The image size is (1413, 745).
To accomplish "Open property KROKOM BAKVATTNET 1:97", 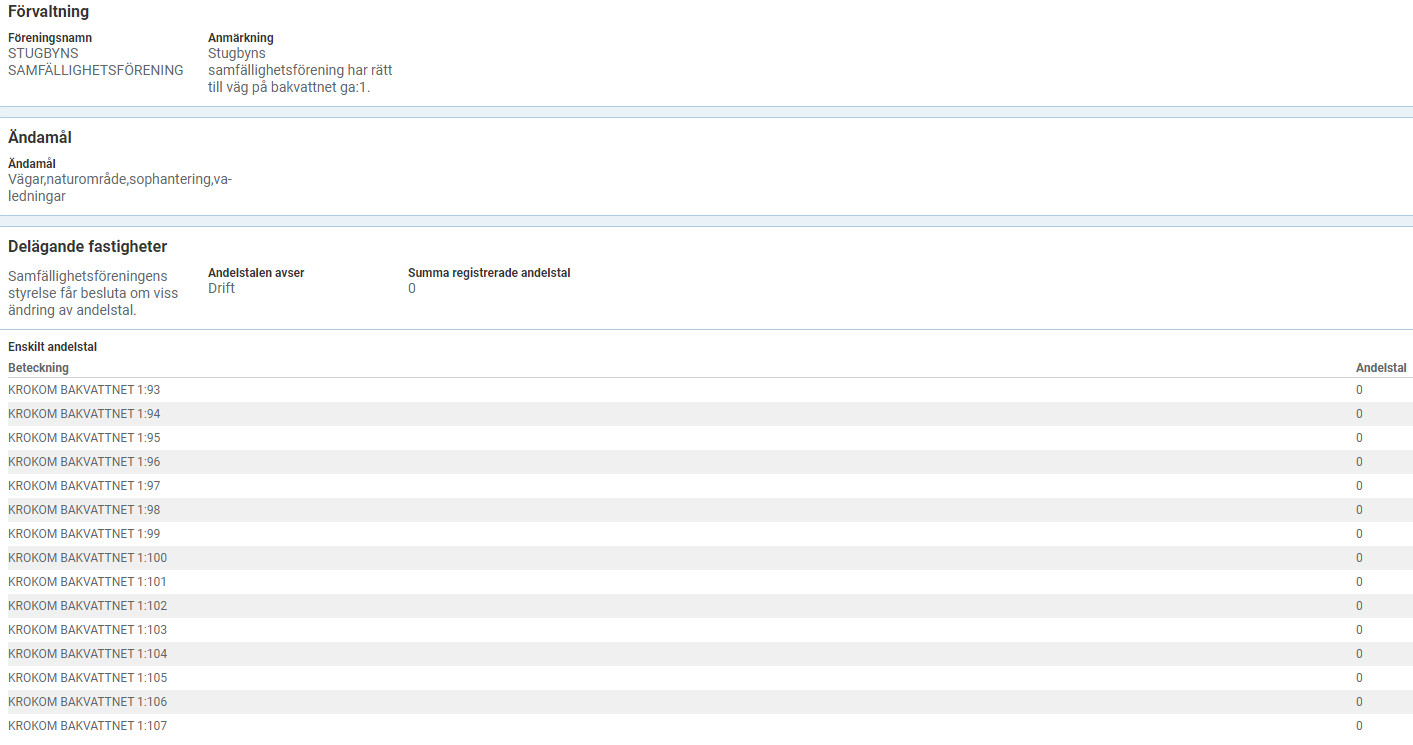I will (x=84, y=486).
